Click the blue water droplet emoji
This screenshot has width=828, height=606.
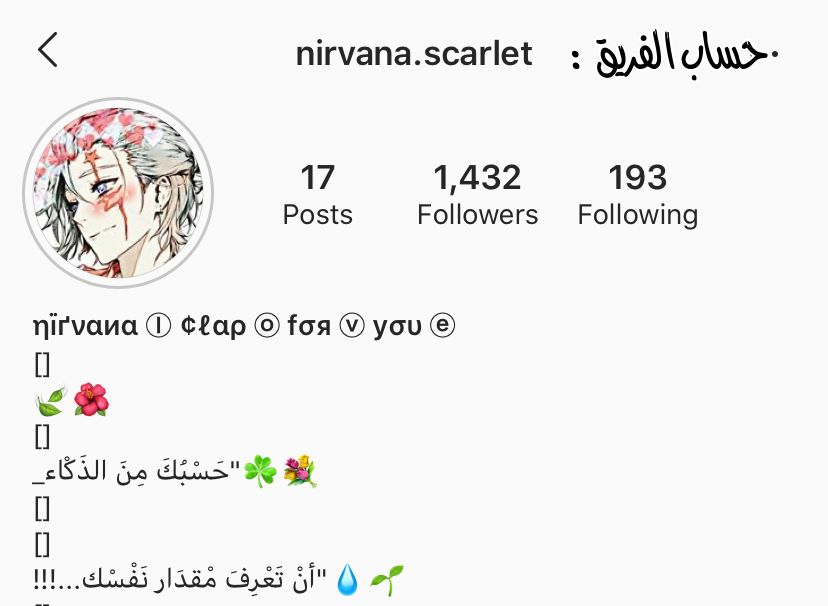[x=347, y=580]
